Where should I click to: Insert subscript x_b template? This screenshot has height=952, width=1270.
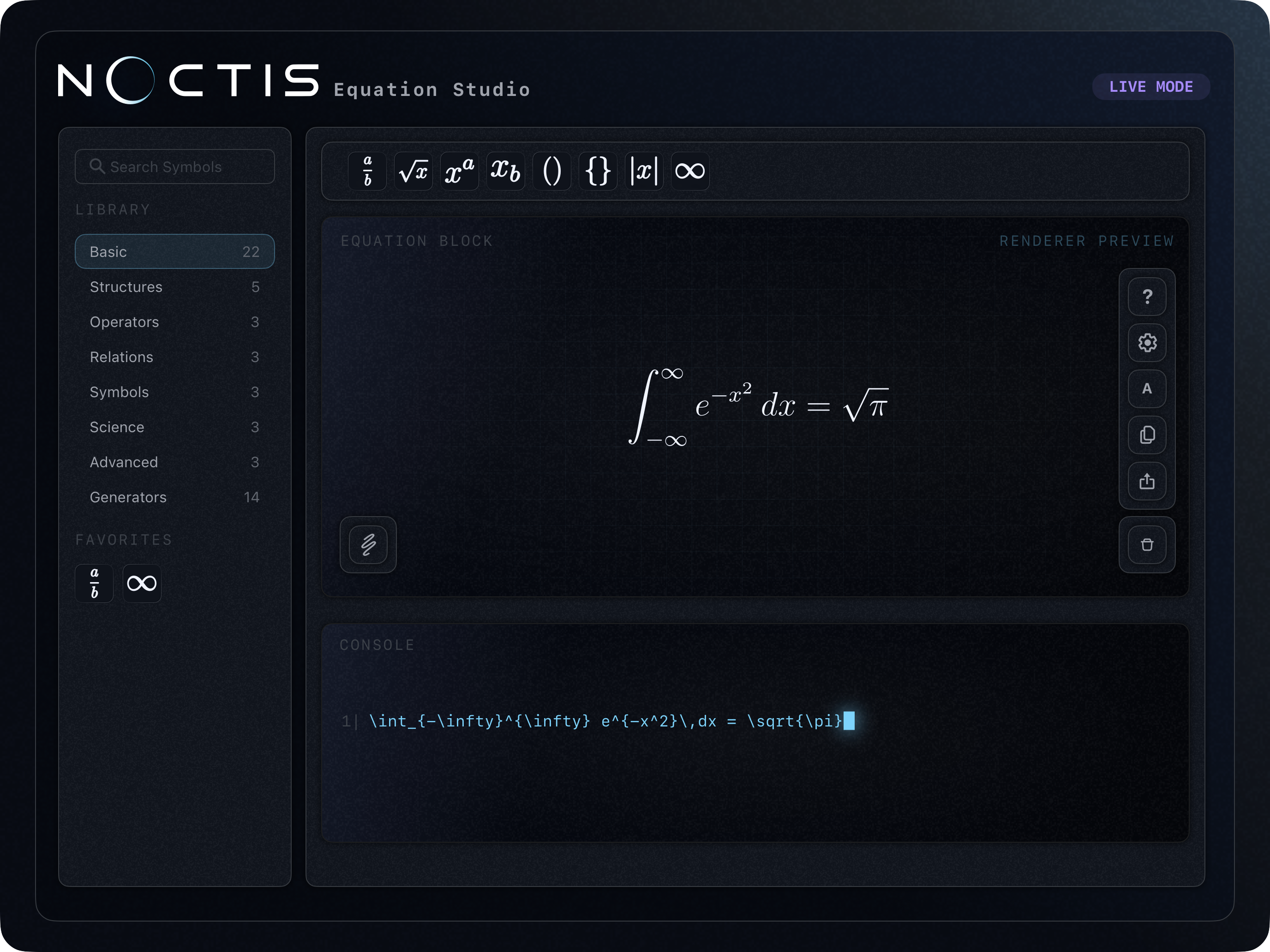click(506, 171)
